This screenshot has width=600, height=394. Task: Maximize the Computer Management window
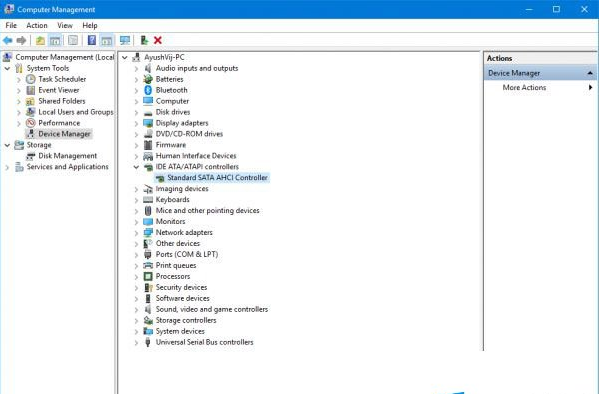pos(556,9)
